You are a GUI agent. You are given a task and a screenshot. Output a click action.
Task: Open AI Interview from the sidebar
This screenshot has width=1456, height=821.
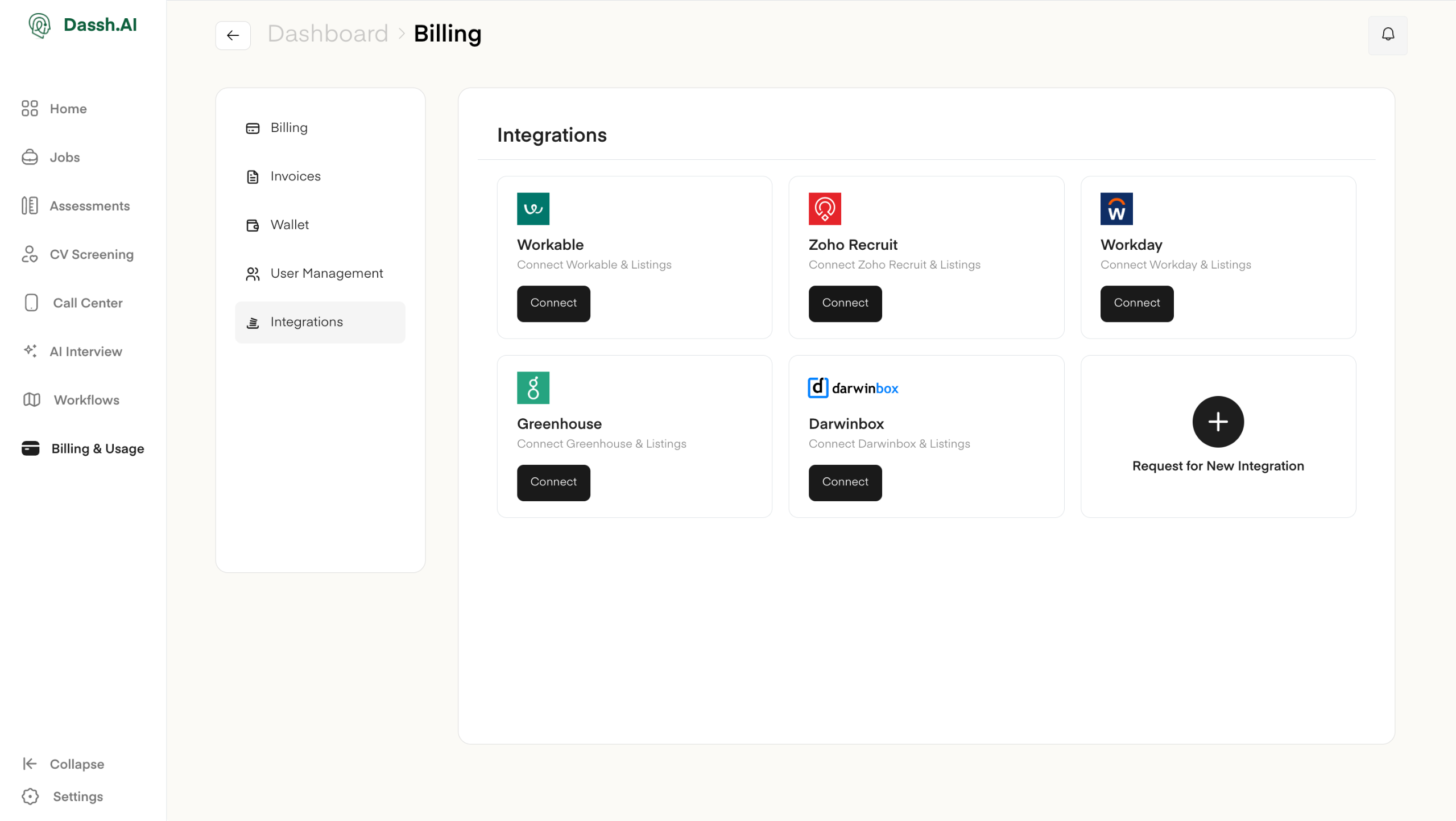pos(85,352)
